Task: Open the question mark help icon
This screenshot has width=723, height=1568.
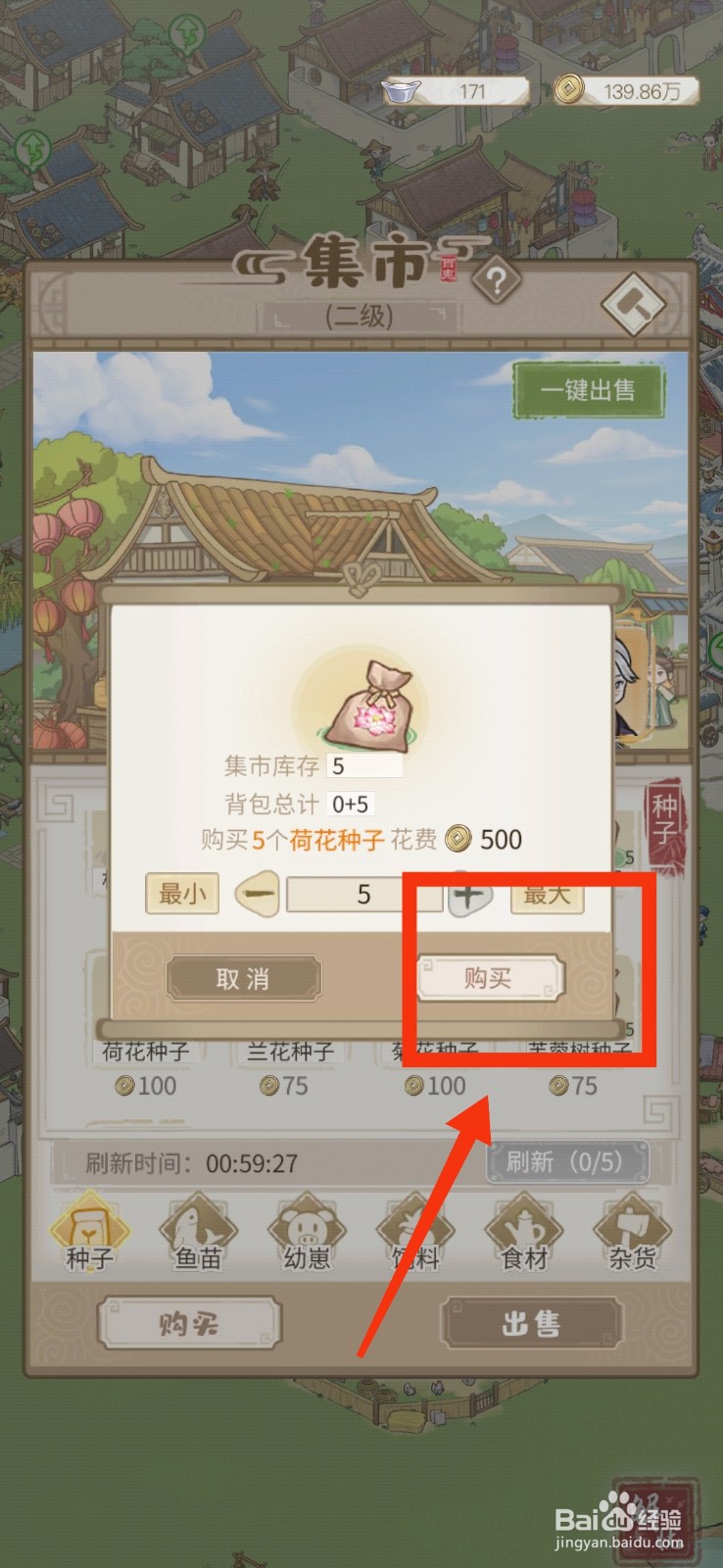Action: click(x=496, y=282)
